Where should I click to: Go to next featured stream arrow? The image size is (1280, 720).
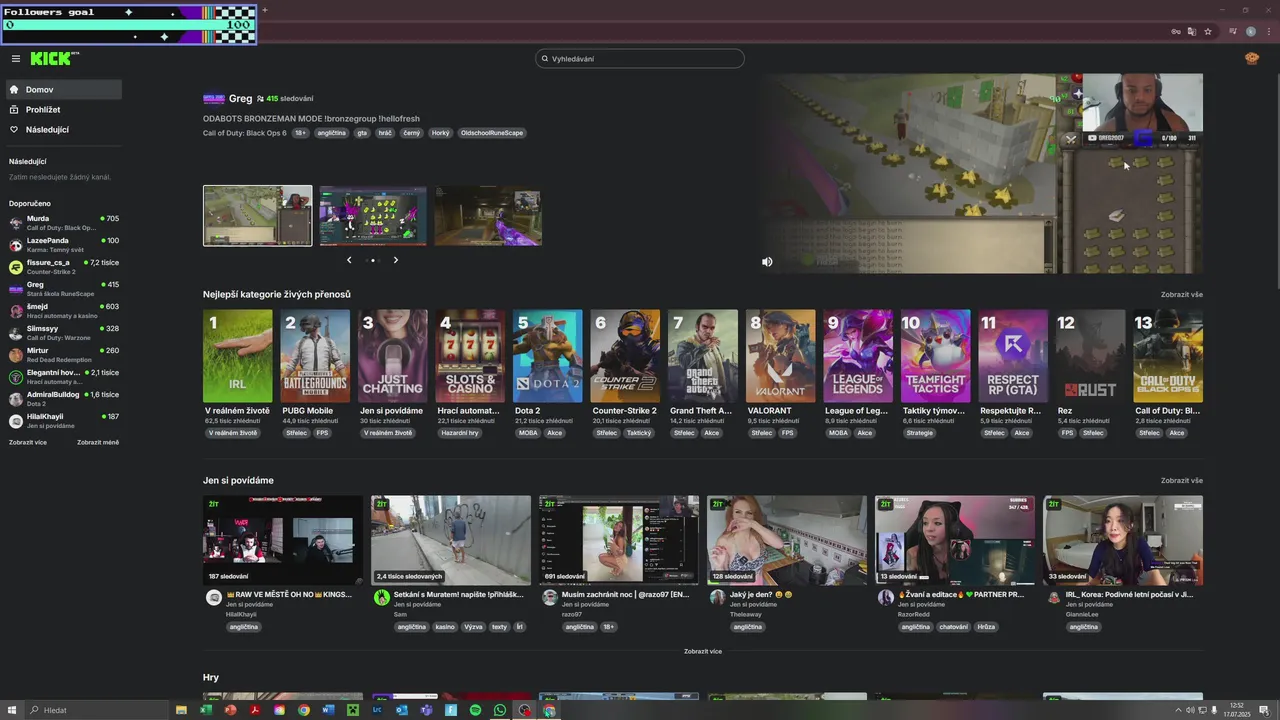click(396, 260)
